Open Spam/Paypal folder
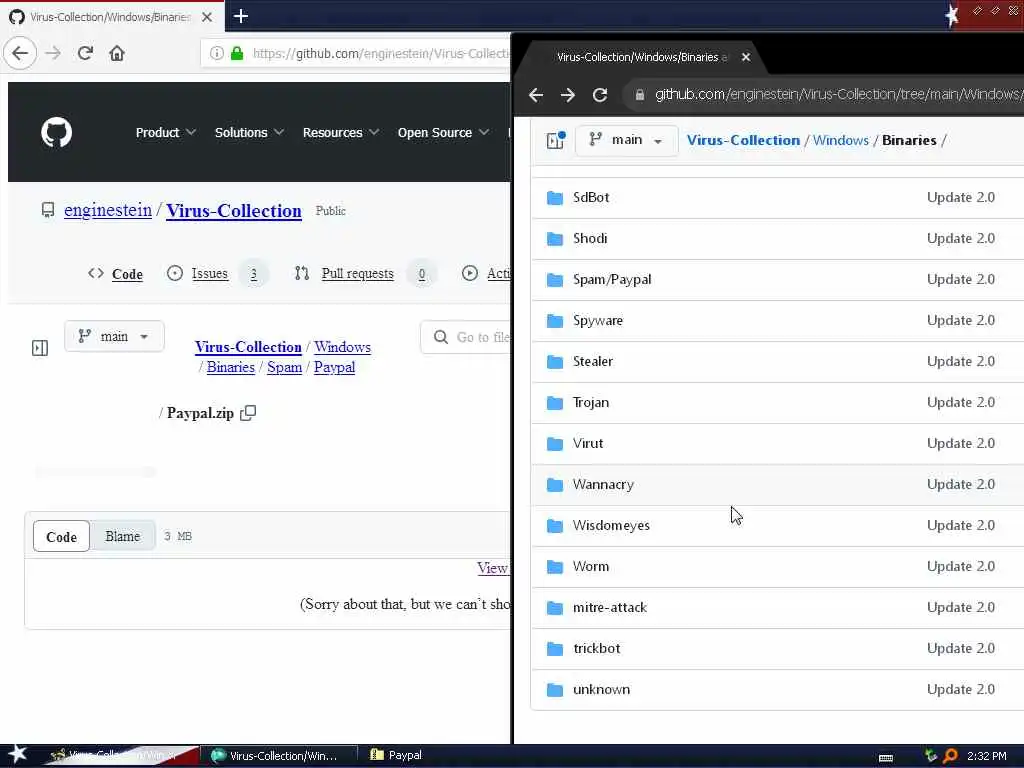The image size is (1024, 768). click(x=612, y=280)
